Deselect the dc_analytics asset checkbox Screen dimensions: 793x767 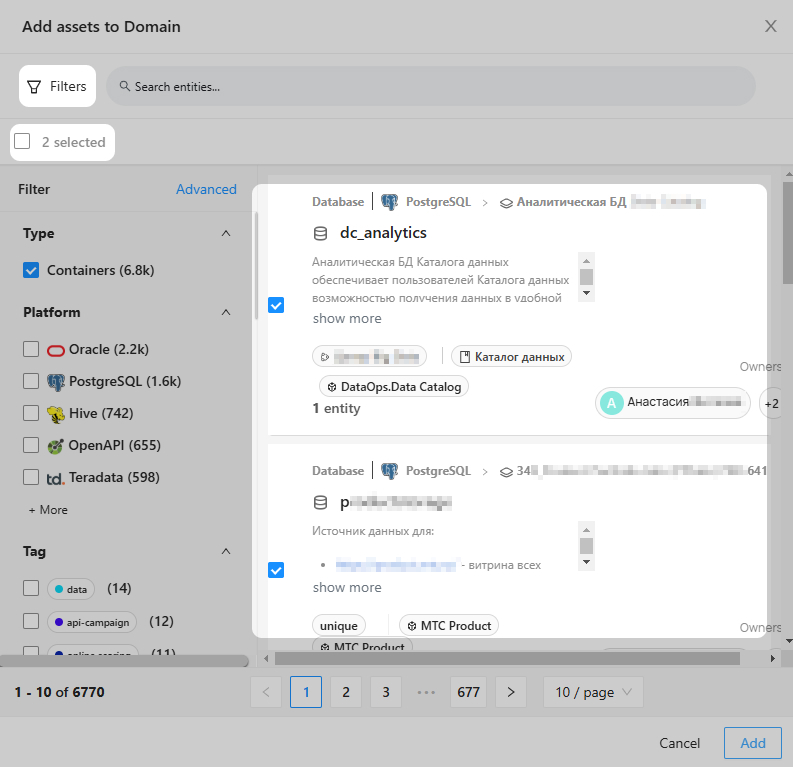click(276, 305)
